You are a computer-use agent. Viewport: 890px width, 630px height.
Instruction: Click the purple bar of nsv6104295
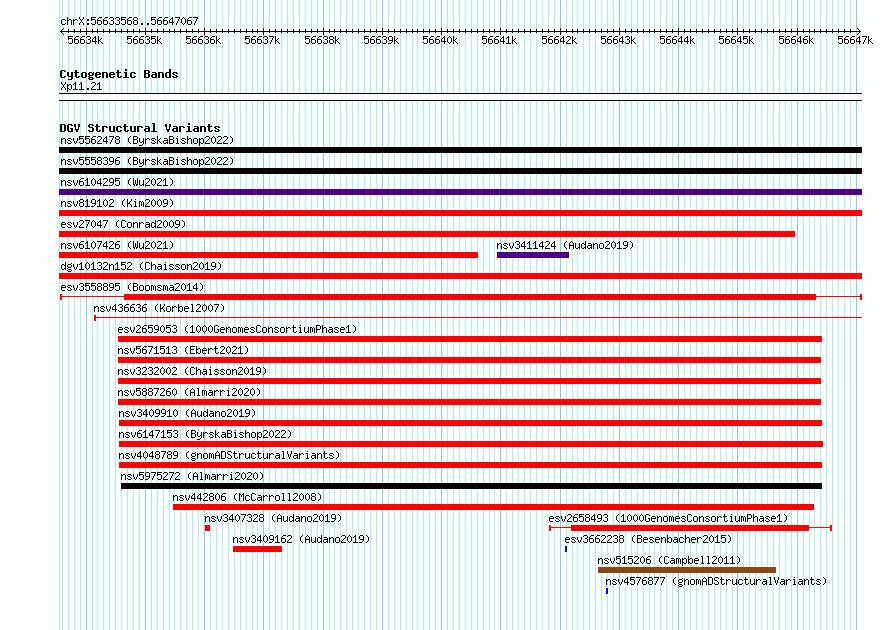pos(460,192)
